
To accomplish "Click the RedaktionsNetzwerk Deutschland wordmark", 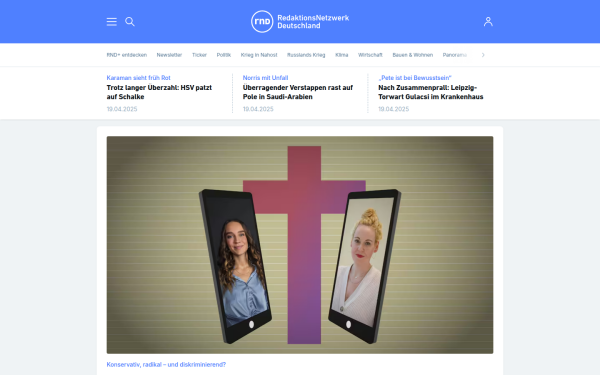I will (313, 22).
